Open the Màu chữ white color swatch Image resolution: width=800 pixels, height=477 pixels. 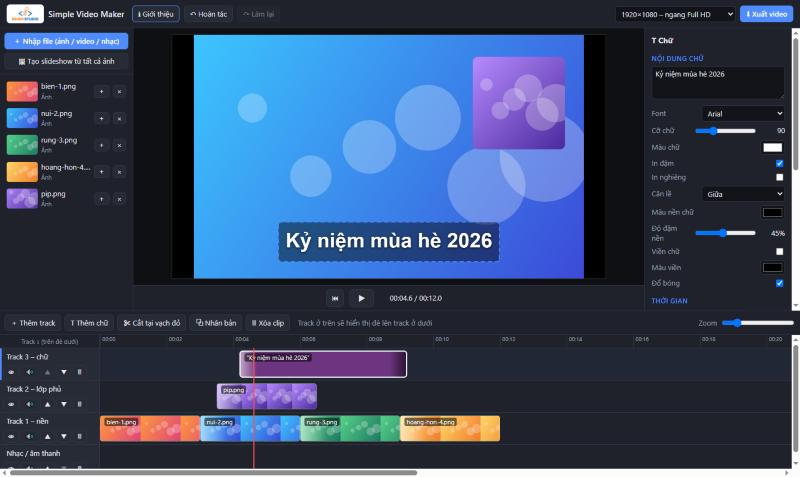pyautogui.click(x=772, y=147)
